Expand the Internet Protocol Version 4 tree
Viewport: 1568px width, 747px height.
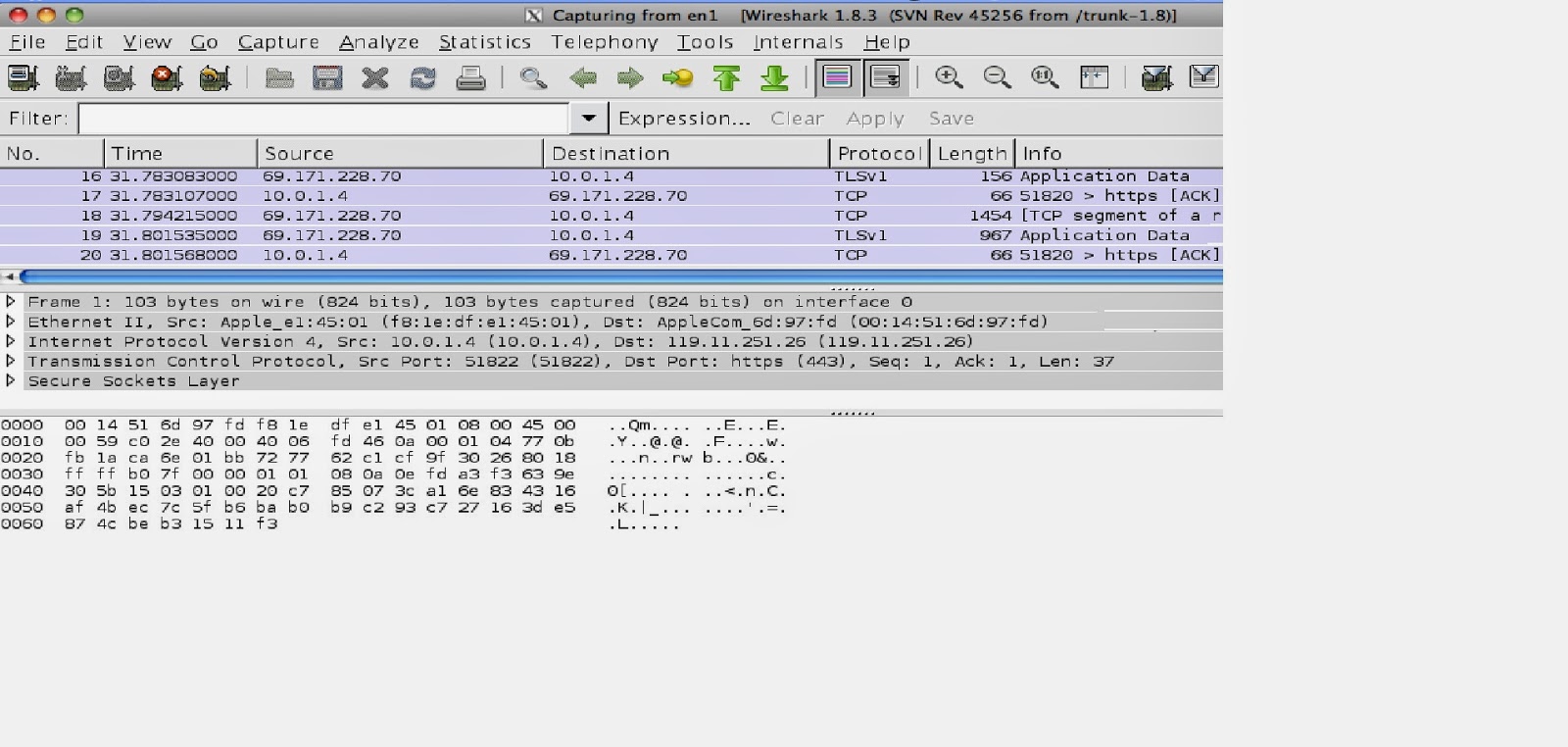pos(11,341)
